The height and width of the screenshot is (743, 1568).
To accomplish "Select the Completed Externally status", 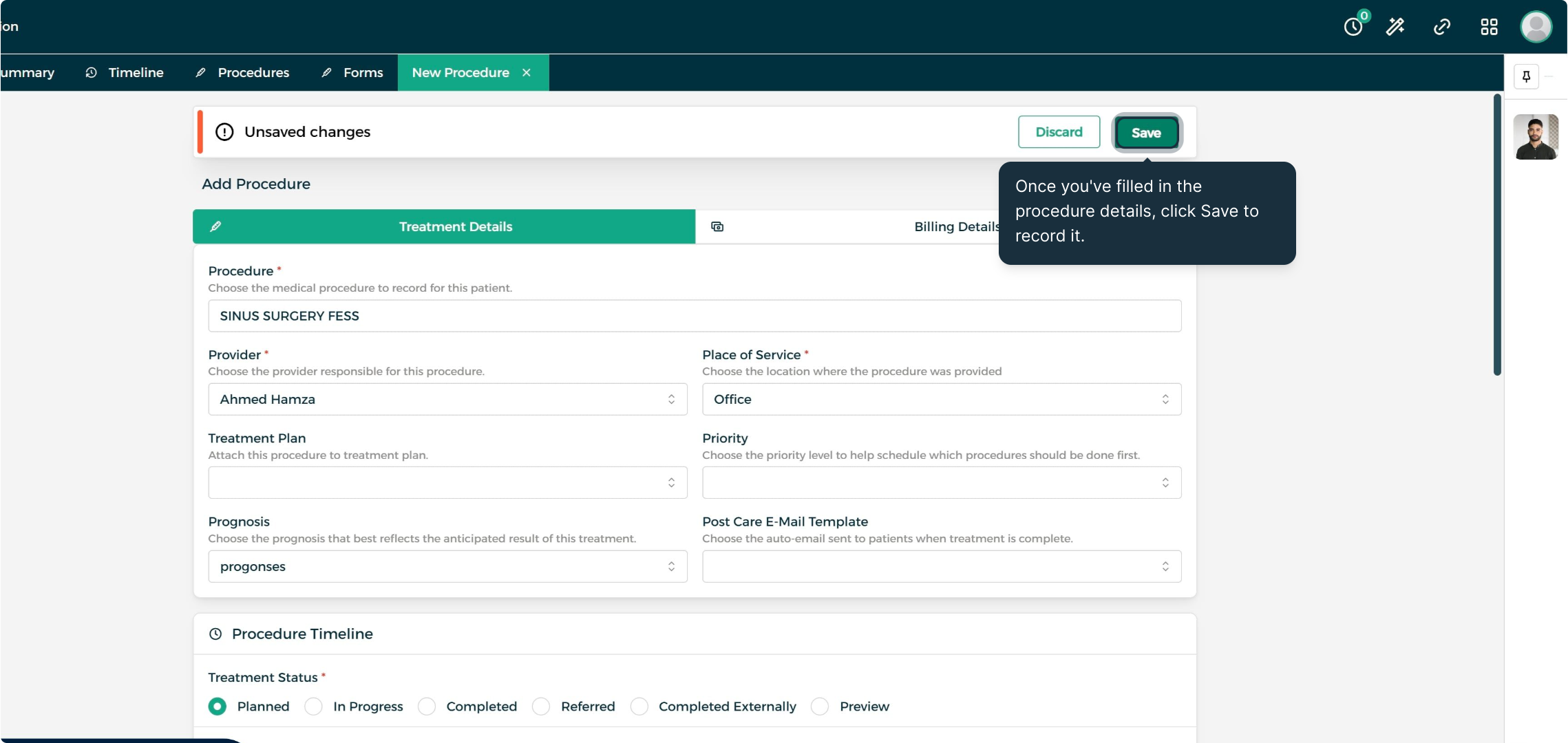I will [639, 707].
